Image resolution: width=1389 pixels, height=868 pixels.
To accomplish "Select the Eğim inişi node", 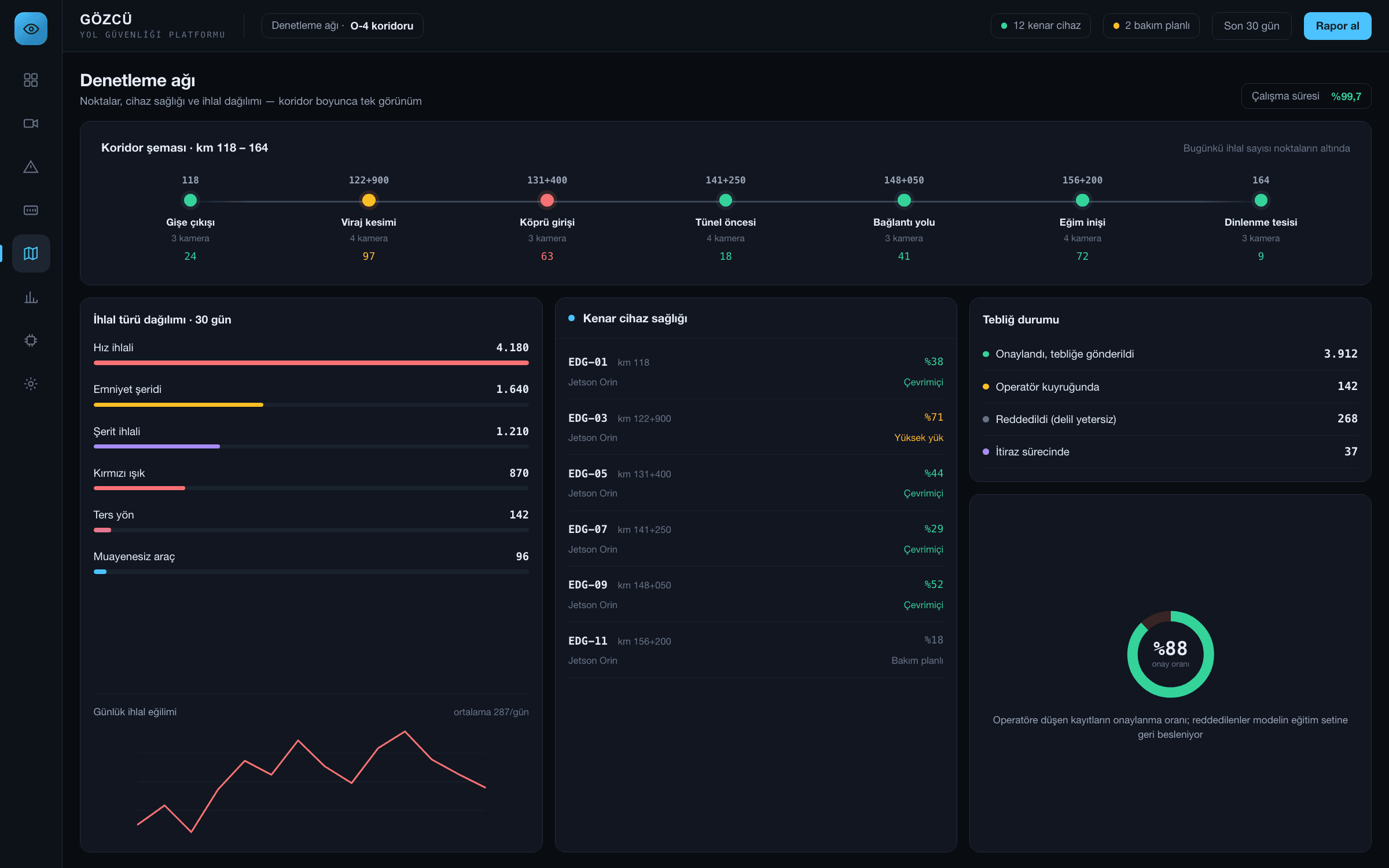I will [1082, 200].
